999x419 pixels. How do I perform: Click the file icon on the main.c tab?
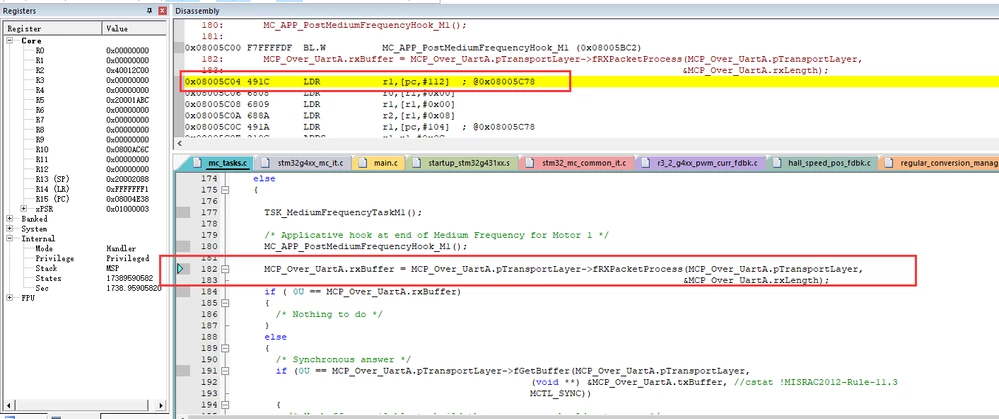point(363,162)
